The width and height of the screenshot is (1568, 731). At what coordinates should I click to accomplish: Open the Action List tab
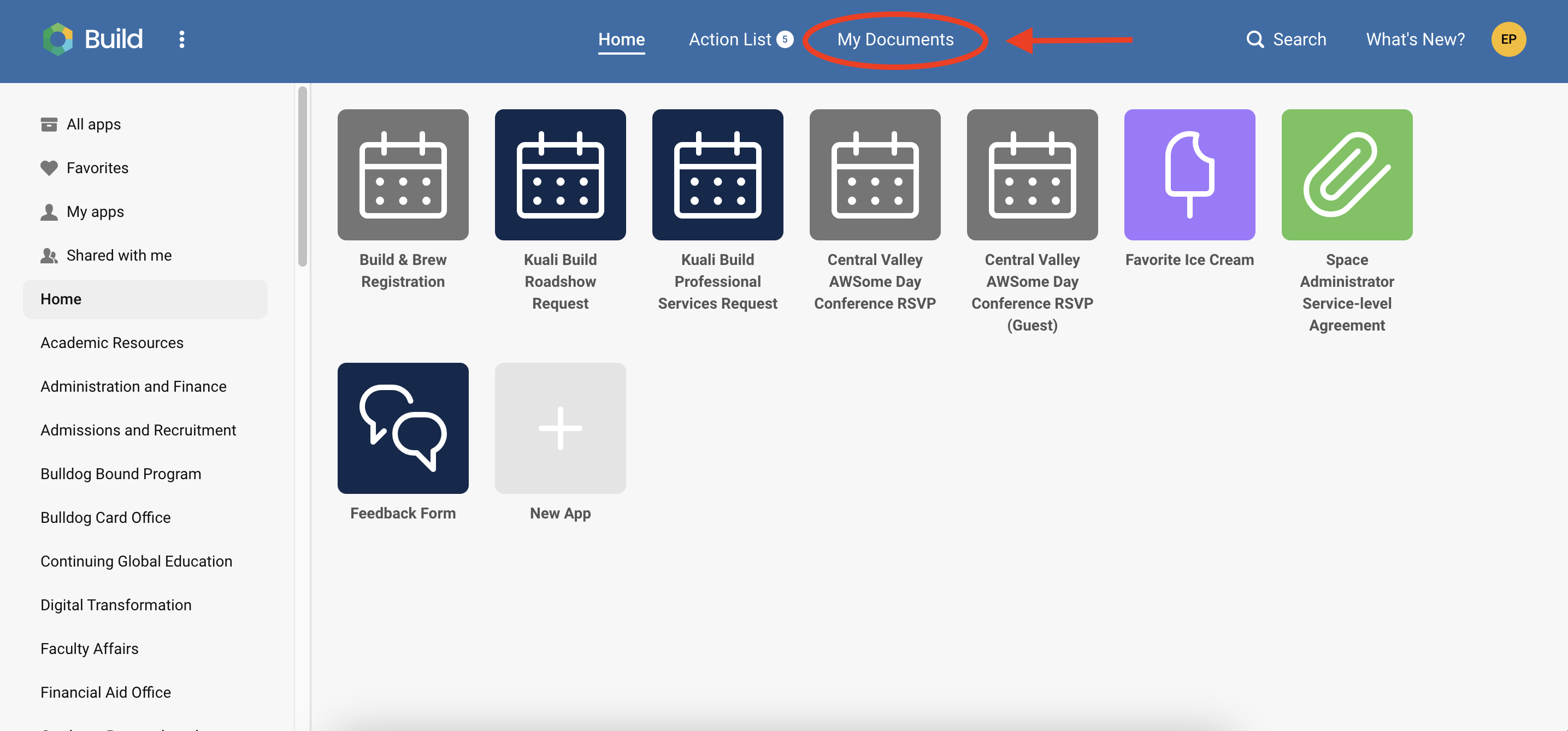coord(730,39)
